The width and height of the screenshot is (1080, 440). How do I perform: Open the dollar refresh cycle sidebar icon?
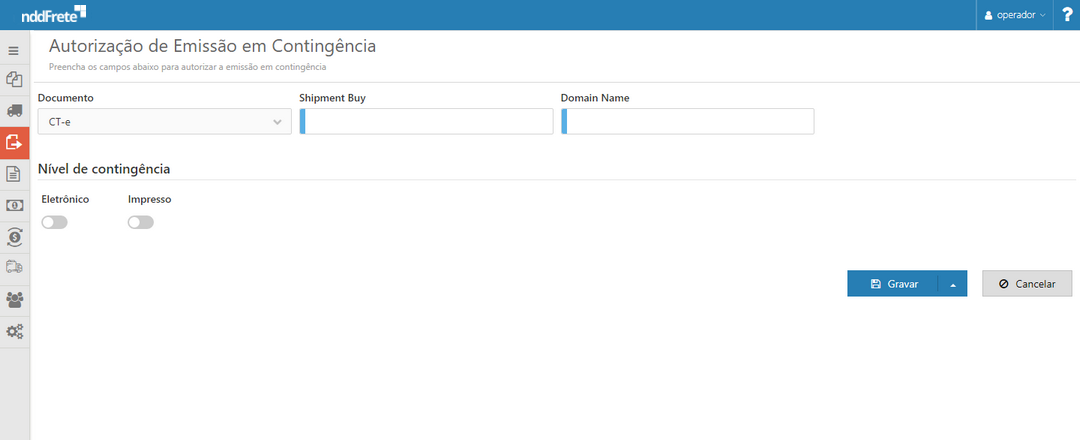point(14,237)
